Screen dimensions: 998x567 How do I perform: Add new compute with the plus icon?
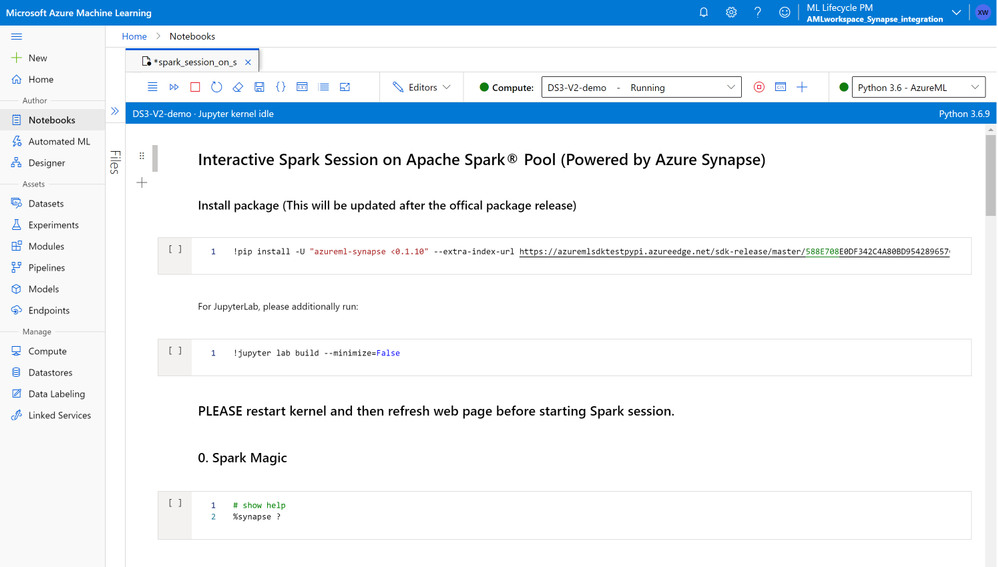click(802, 87)
